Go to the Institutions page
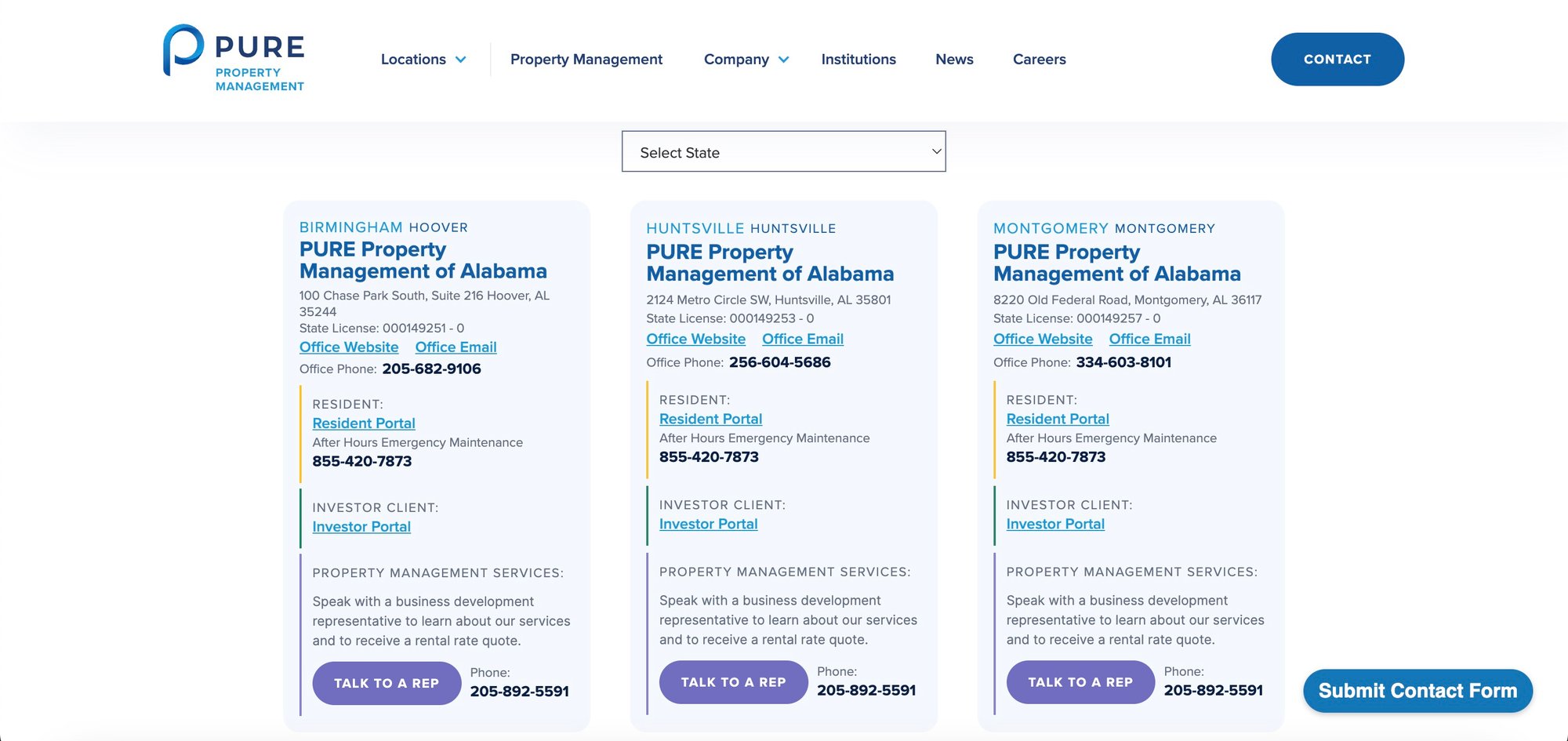Viewport: 1568px width, 741px height. pos(858,60)
